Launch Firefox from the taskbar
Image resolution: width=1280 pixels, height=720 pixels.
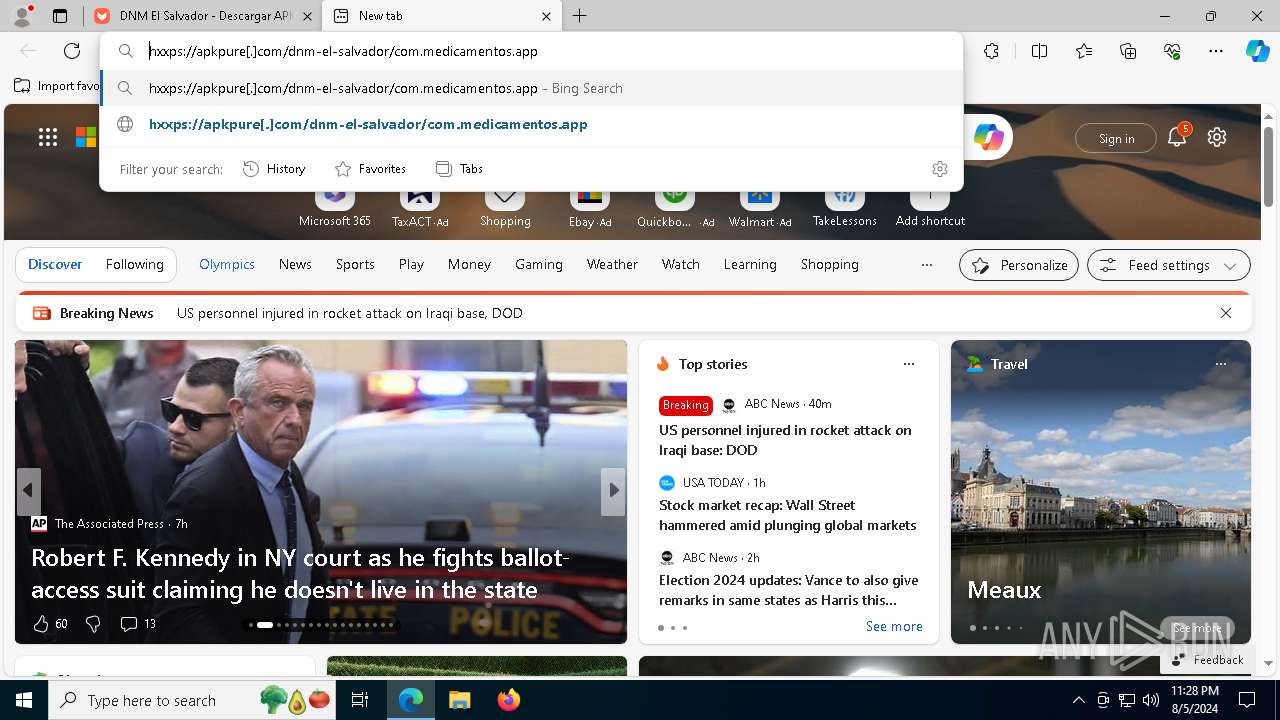pyautogui.click(x=509, y=700)
